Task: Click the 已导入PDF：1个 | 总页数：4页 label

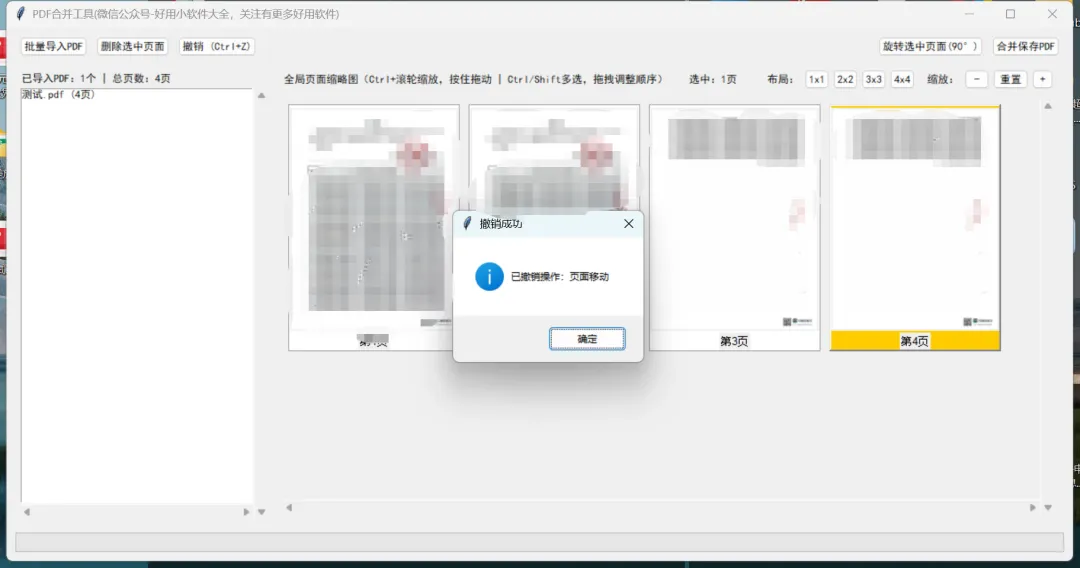Action: point(96,78)
